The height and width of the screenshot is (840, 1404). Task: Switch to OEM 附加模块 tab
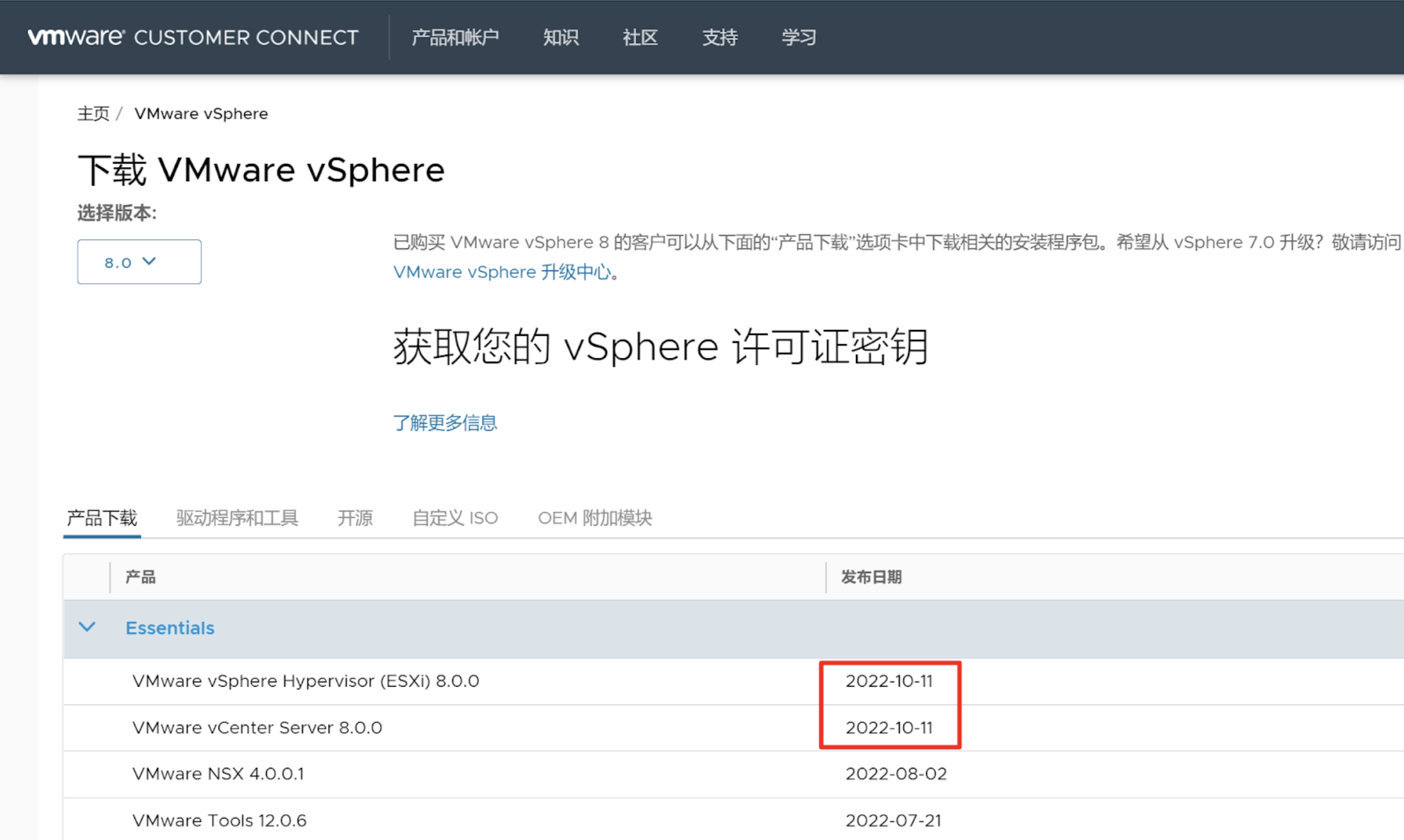tap(595, 518)
